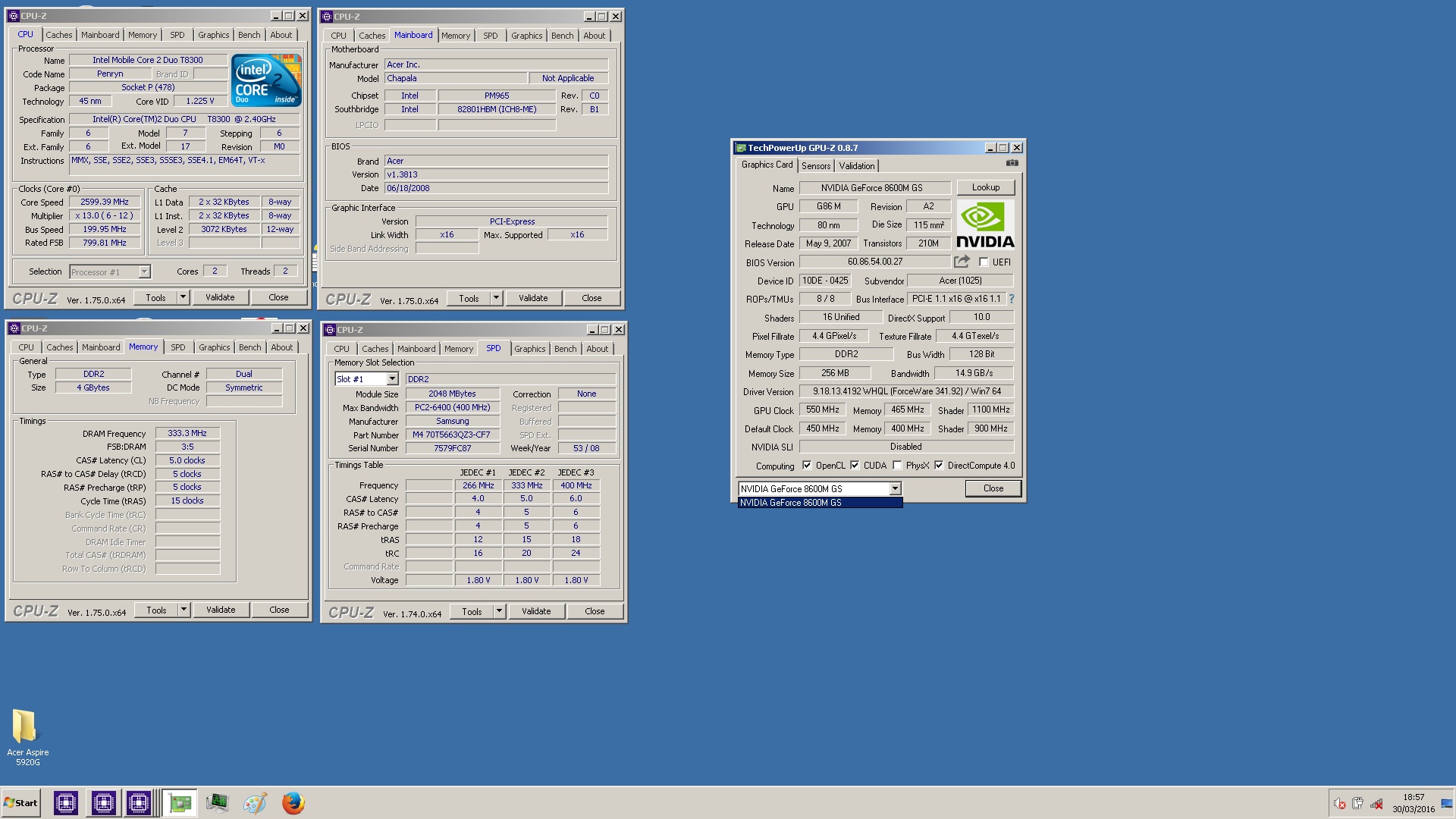
Task: Open the Task Manager monitor taskbar icon
Action: [217, 803]
